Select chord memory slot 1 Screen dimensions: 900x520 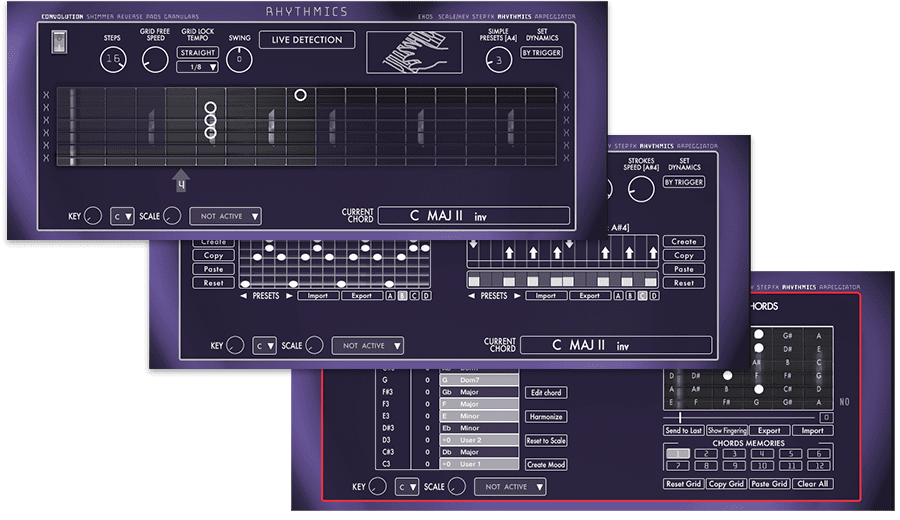click(677, 454)
